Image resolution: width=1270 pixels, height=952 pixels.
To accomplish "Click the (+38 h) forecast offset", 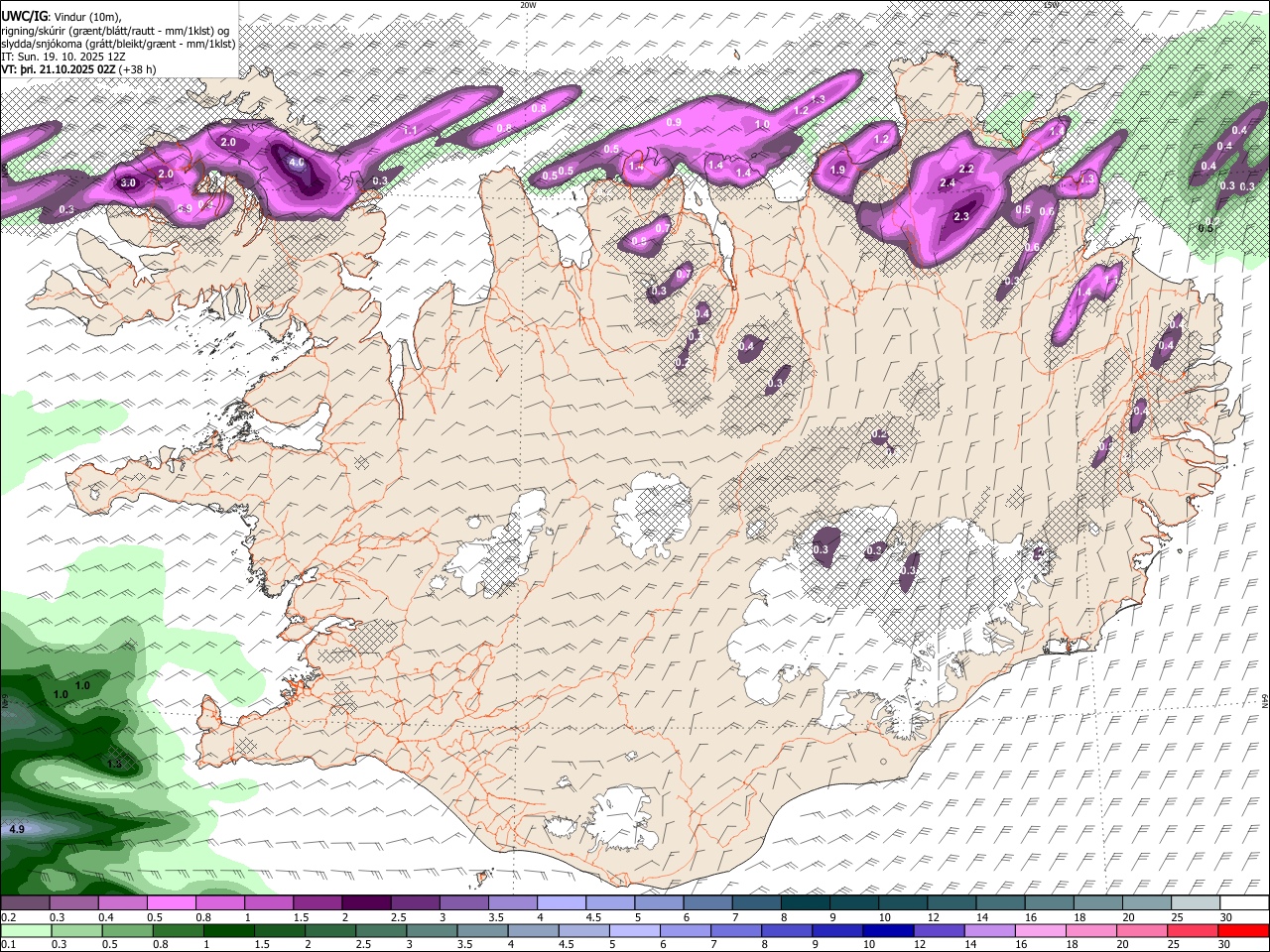I will pyautogui.click(x=138, y=70).
